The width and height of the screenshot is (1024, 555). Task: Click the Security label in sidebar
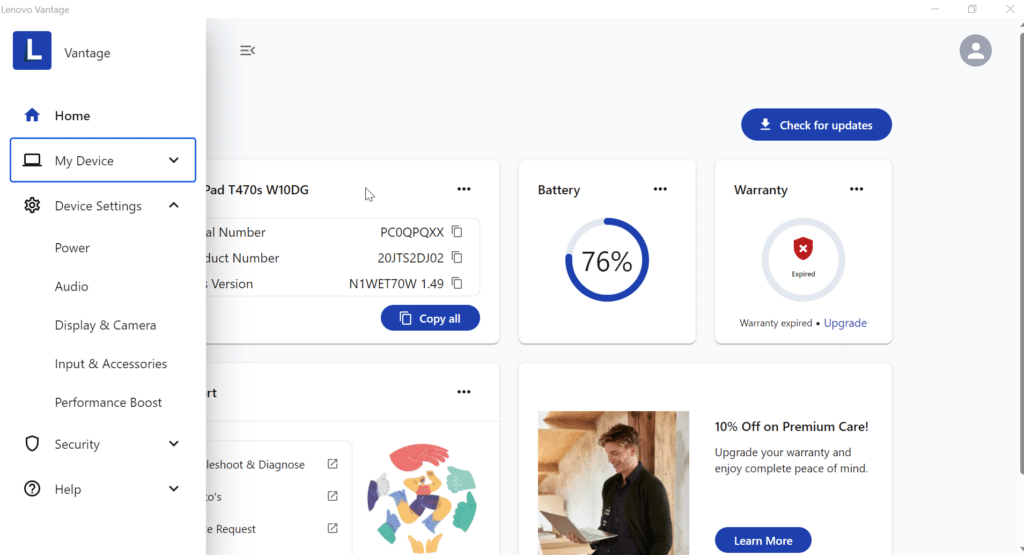coord(77,444)
